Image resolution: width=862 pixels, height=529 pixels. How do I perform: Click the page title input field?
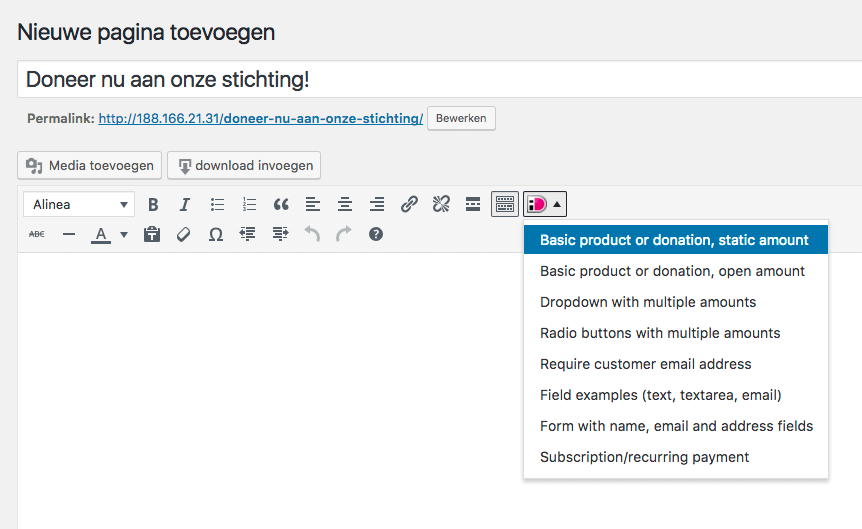[440, 79]
